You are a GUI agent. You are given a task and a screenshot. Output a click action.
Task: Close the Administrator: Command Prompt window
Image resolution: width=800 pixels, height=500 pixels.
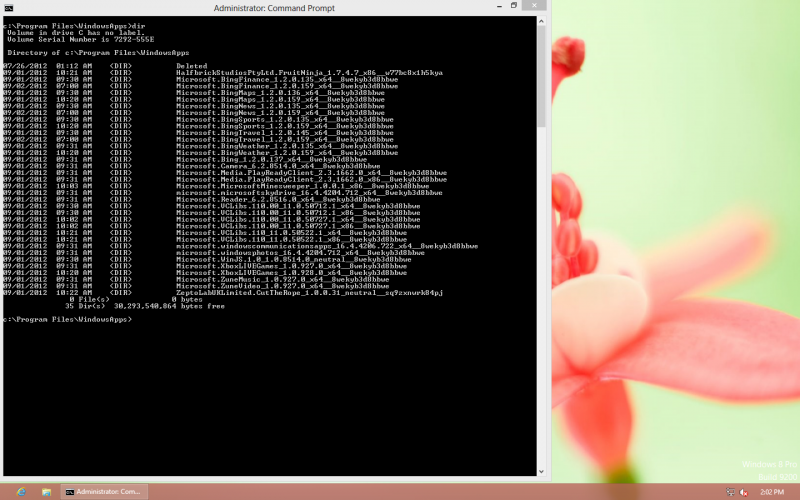534,6
